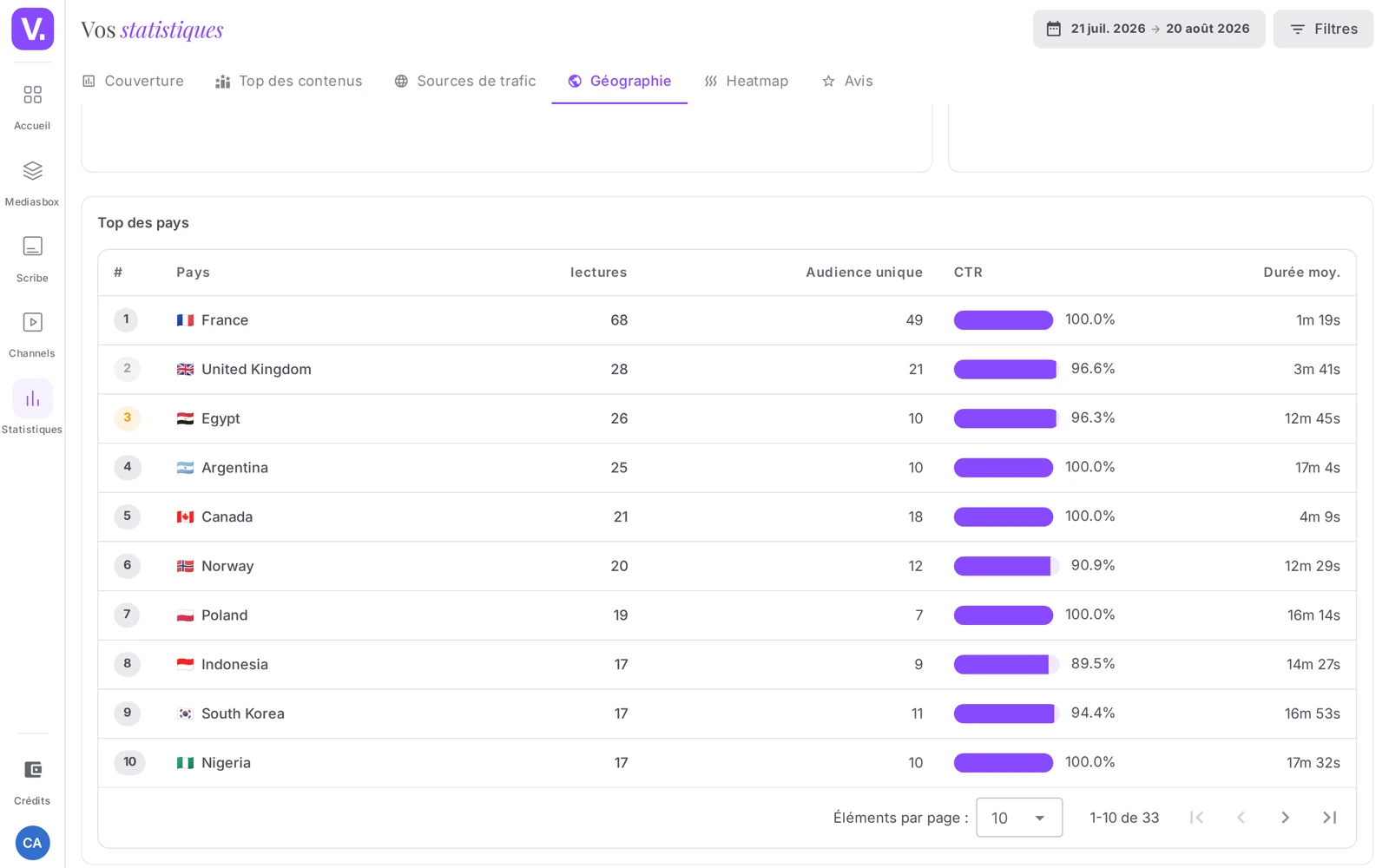Image resolution: width=1389 pixels, height=868 pixels.
Task: Select the Géographie tab
Action: click(x=619, y=81)
